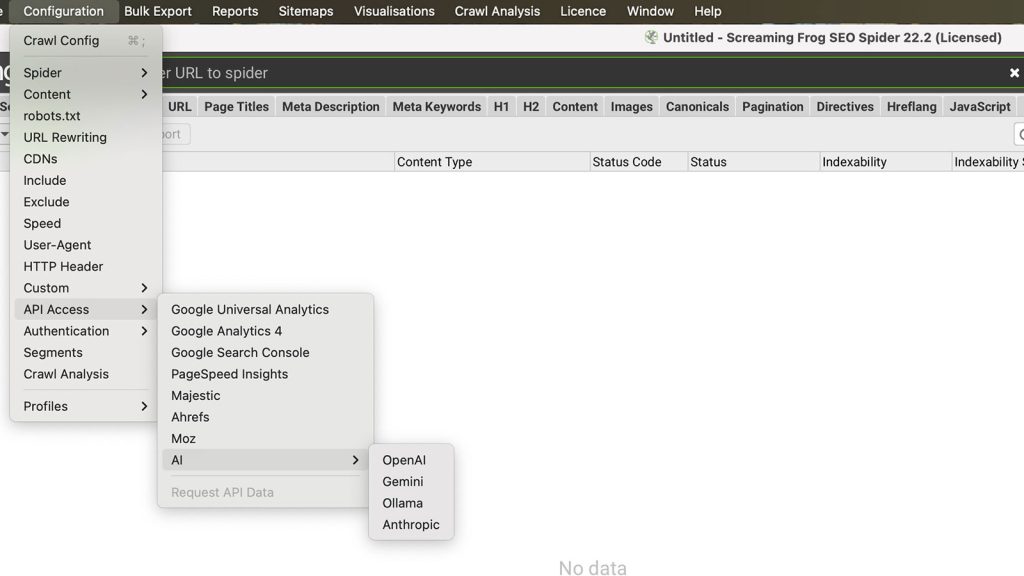The image size is (1024, 576).
Task: Open the Reports menu
Action: point(235,11)
